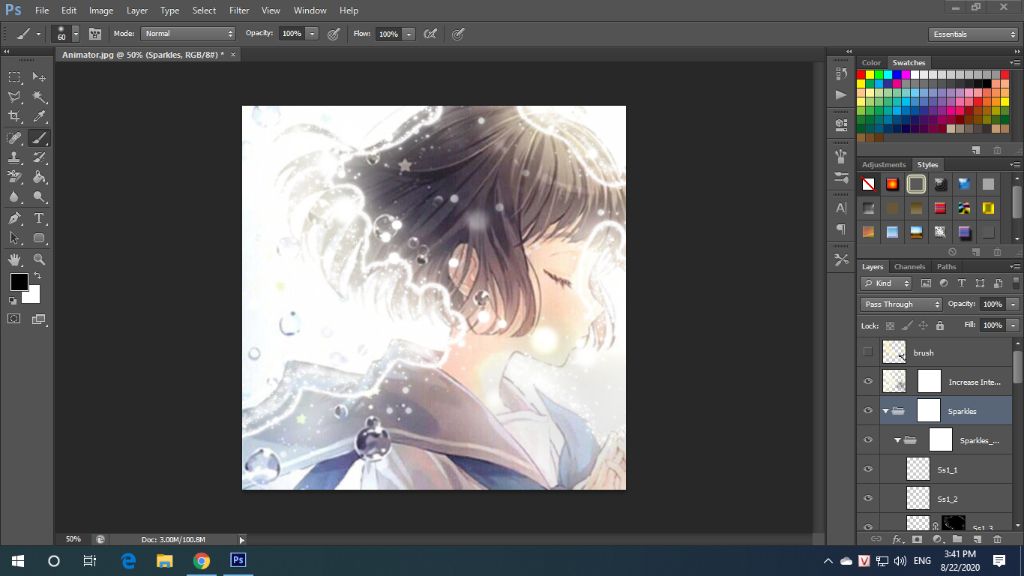This screenshot has height=576, width=1024.
Task: Select the Paint Bucket tool
Action: 39,177
